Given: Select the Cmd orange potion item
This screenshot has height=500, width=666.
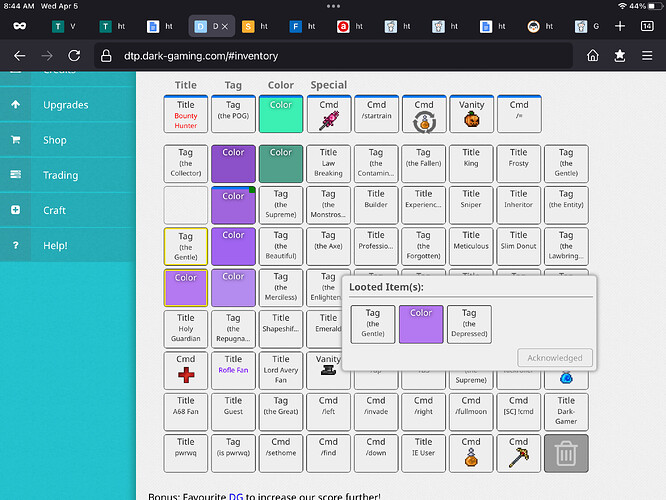Looking at the screenshot, I should pos(471,453).
